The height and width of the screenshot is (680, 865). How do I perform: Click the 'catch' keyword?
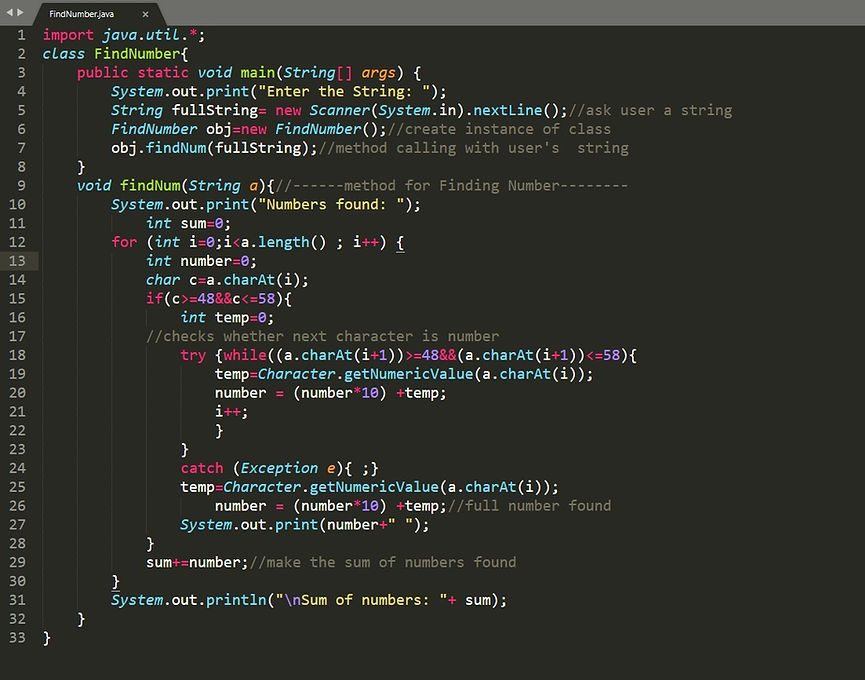(202, 468)
